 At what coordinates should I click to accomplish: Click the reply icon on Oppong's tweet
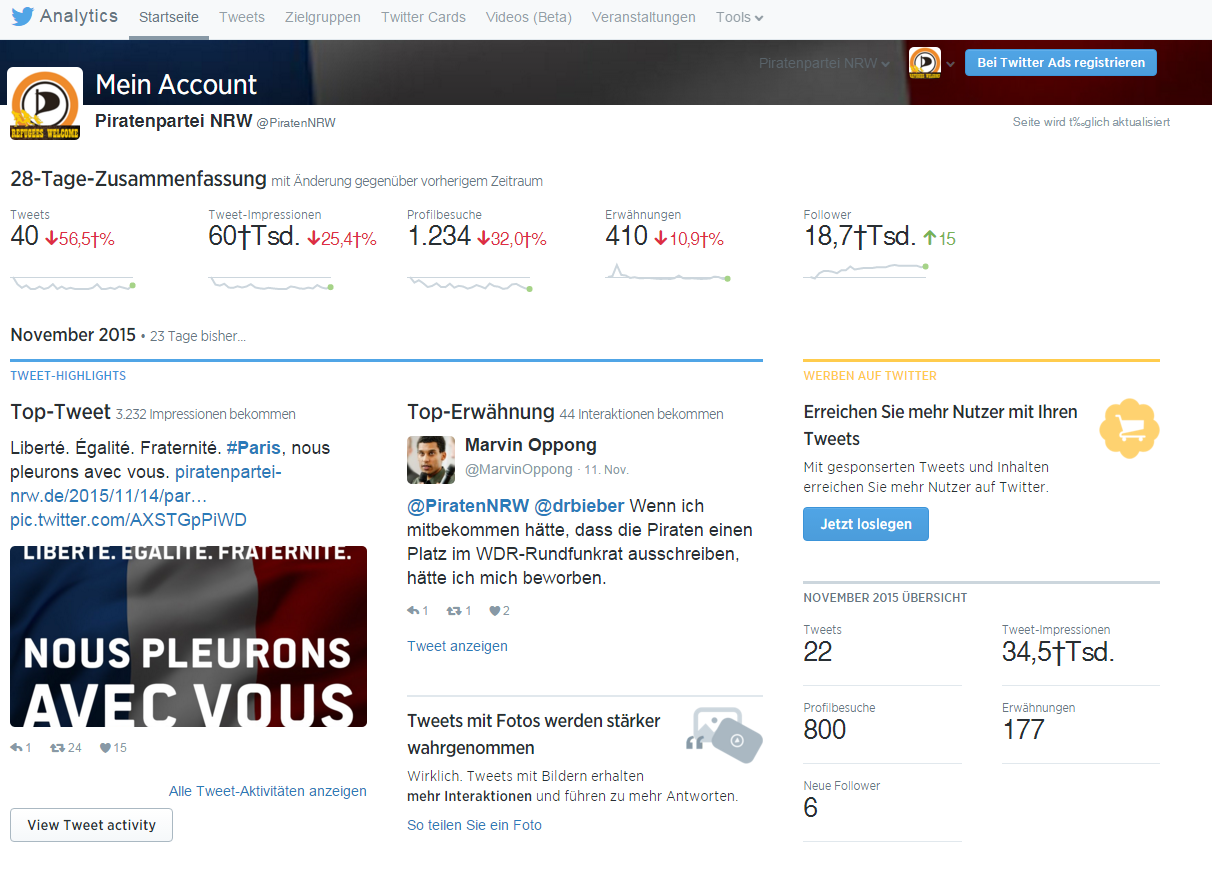[x=413, y=611]
